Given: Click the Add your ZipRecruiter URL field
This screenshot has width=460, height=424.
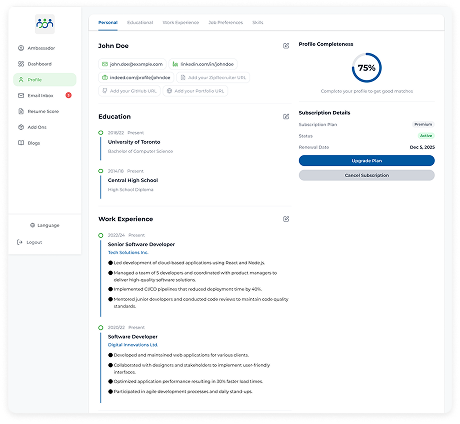Looking at the screenshot, I should coord(213,78).
